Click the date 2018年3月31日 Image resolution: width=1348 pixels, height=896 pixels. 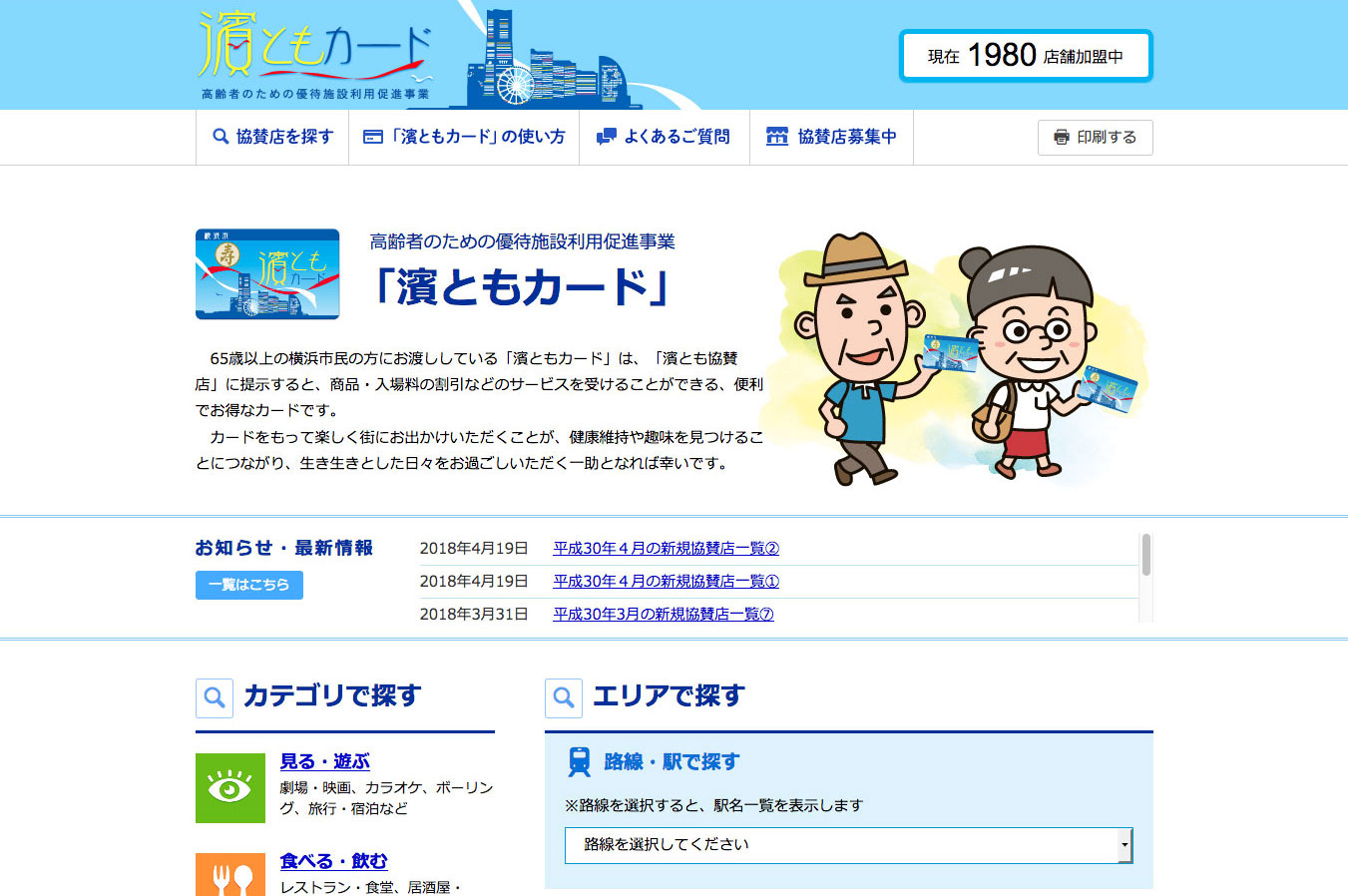[474, 614]
